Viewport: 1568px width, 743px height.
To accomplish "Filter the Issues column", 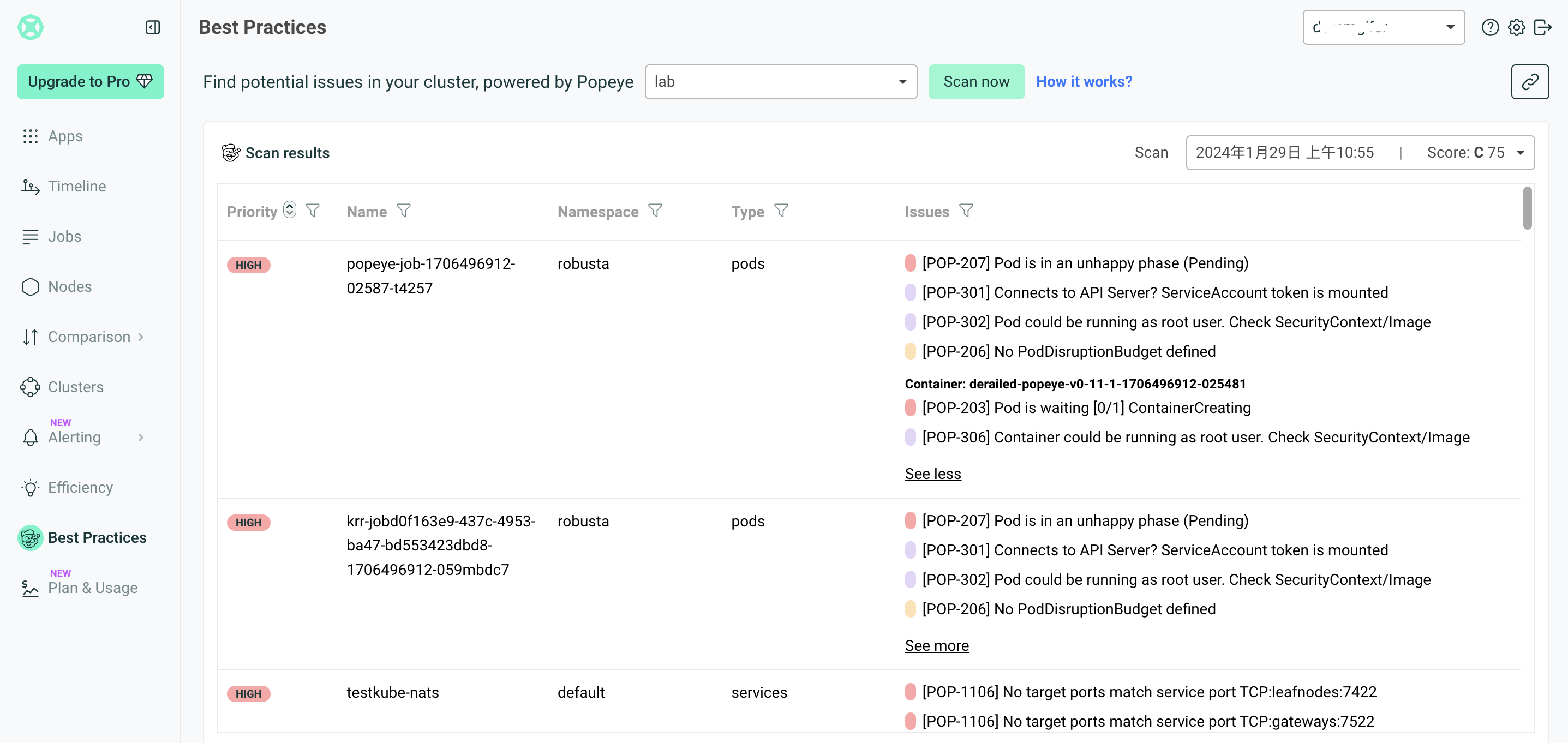I will pyautogui.click(x=966, y=211).
